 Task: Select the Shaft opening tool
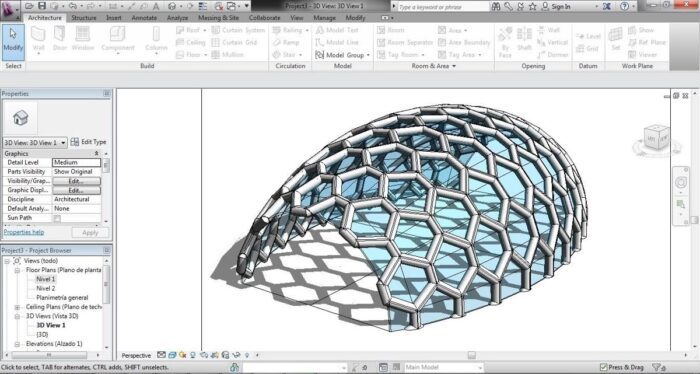(524, 40)
